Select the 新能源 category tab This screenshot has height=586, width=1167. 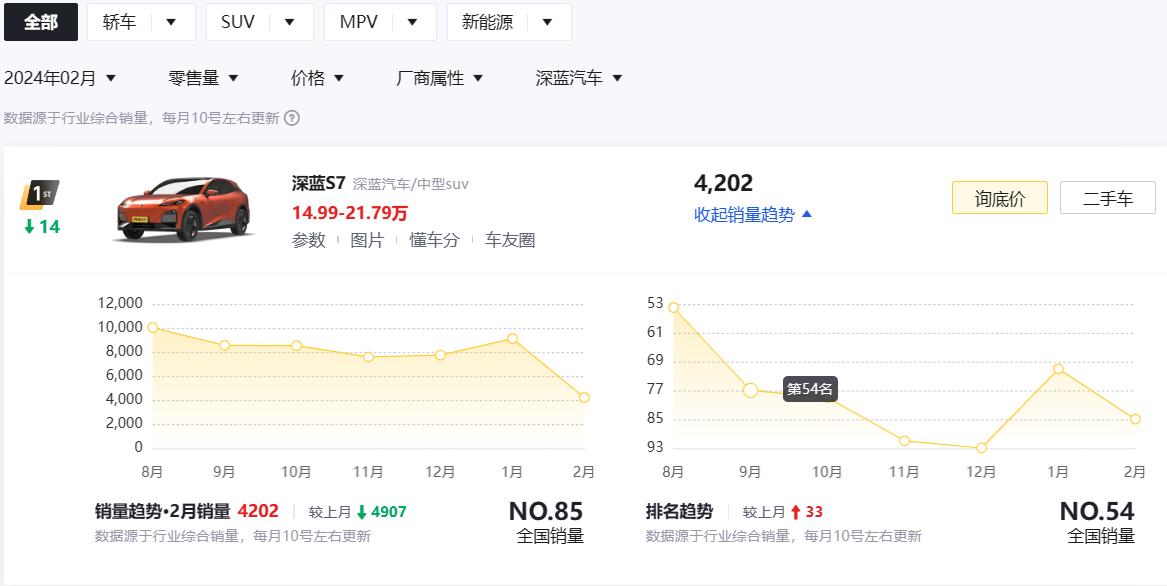[x=487, y=22]
